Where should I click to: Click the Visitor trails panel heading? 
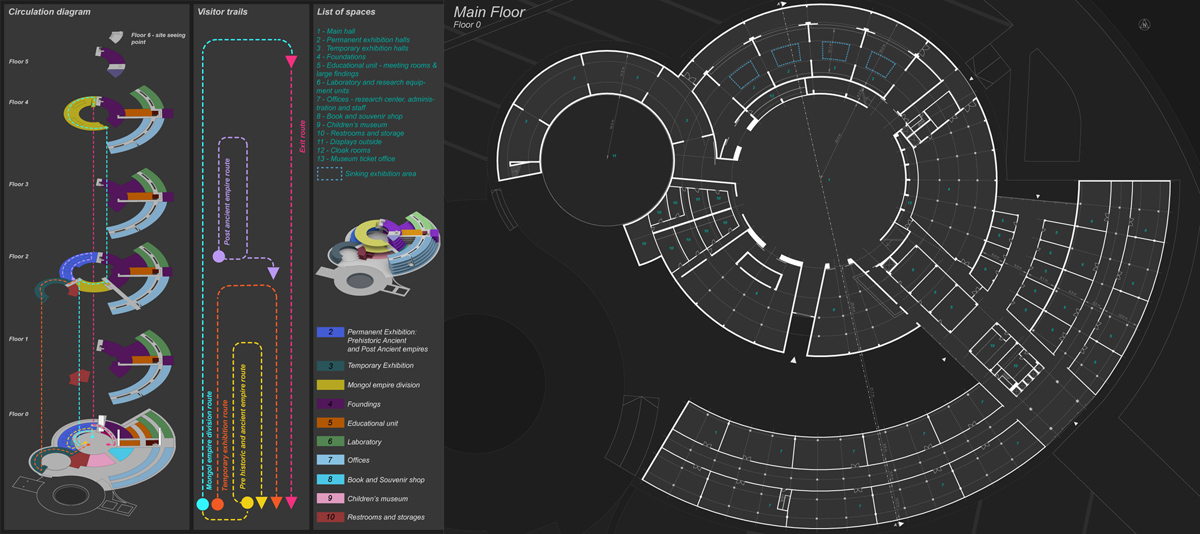(x=224, y=12)
